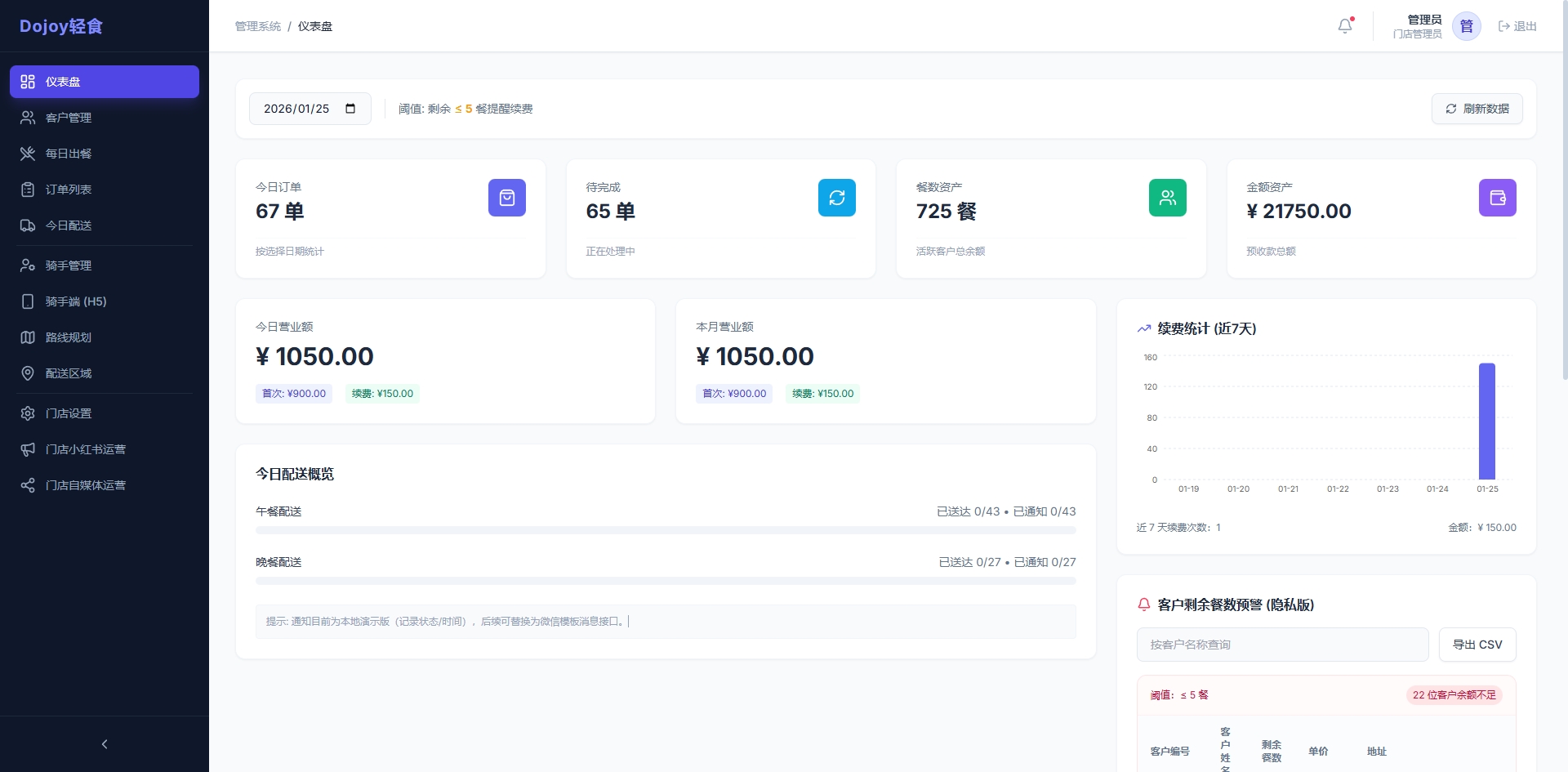This screenshot has width=1568, height=772.
Task: Log out using 退出 link
Action: pos(1517,26)
